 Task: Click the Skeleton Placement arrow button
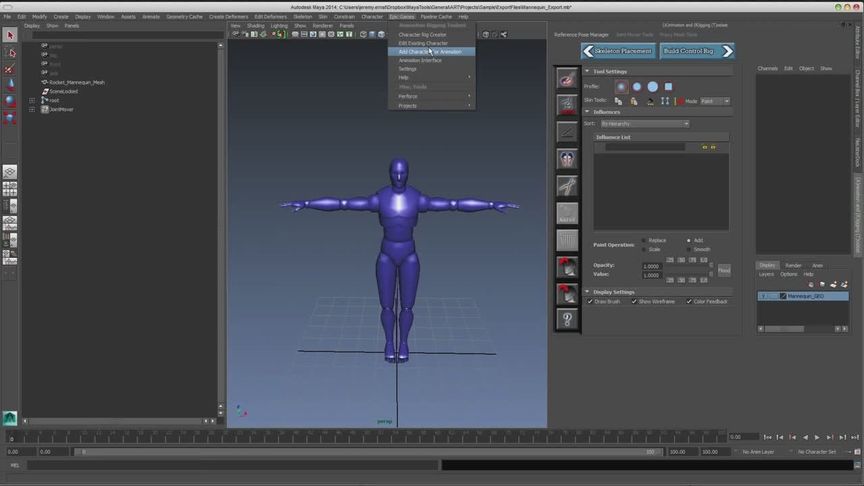coord(617,51)
